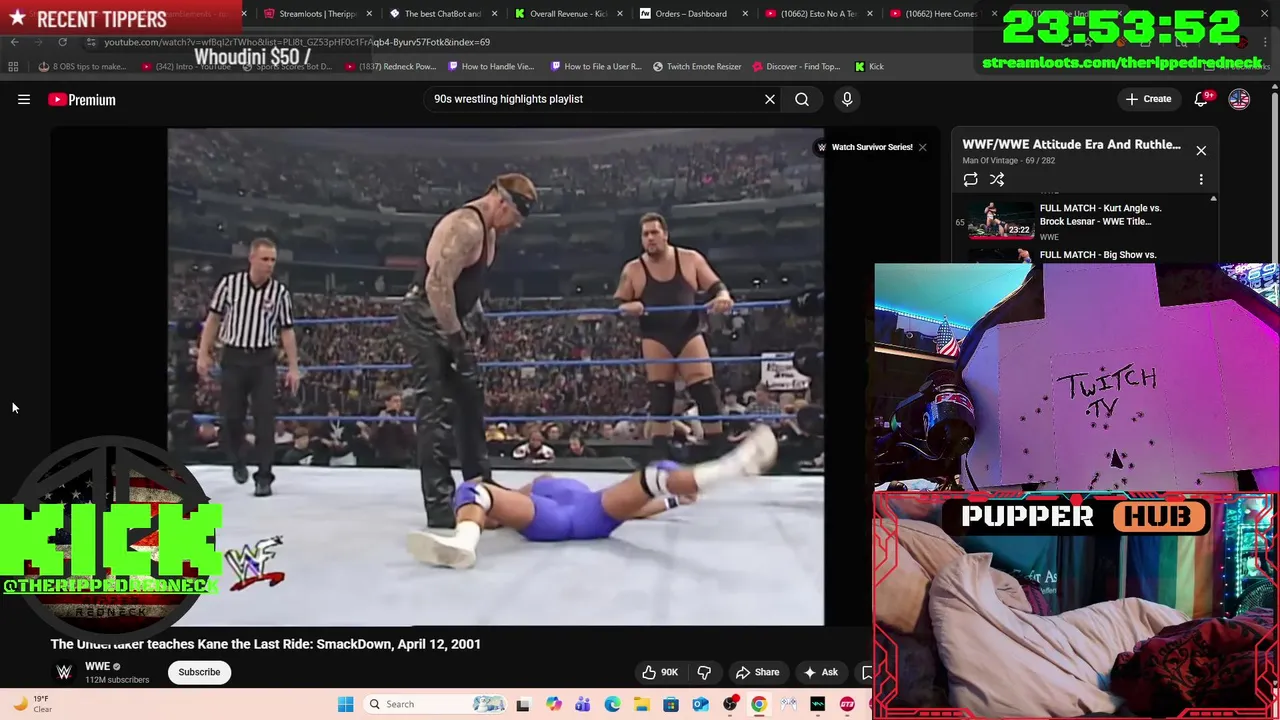This screenshot has height=720, width=1280.
Task: Open OBS Studio from the taskbar
Action: click(x=730, y=704)
